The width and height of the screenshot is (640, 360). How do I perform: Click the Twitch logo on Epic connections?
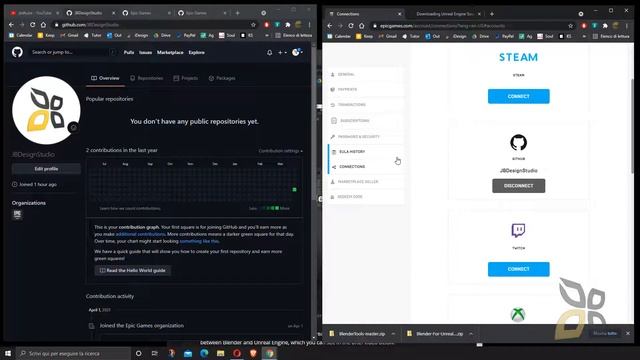[518, 231]
